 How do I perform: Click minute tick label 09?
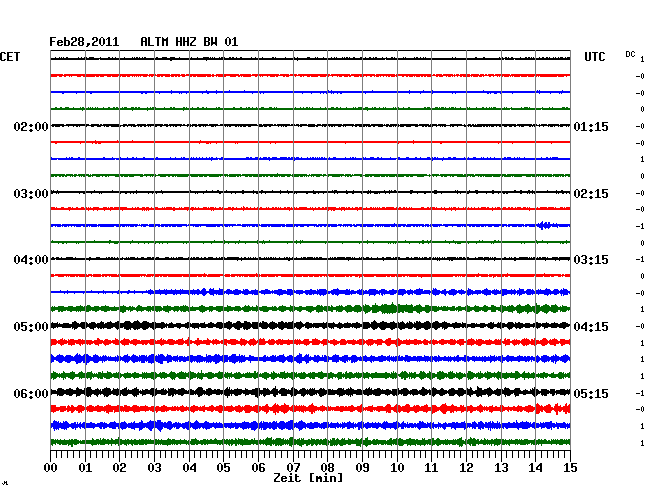point(362,467)
